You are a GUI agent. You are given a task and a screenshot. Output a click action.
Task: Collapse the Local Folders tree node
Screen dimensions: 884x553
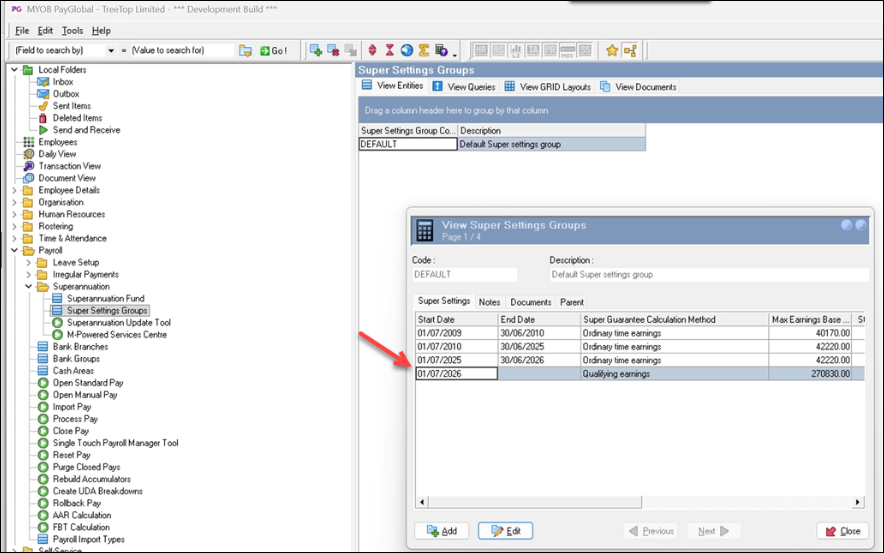coord(15,70)
